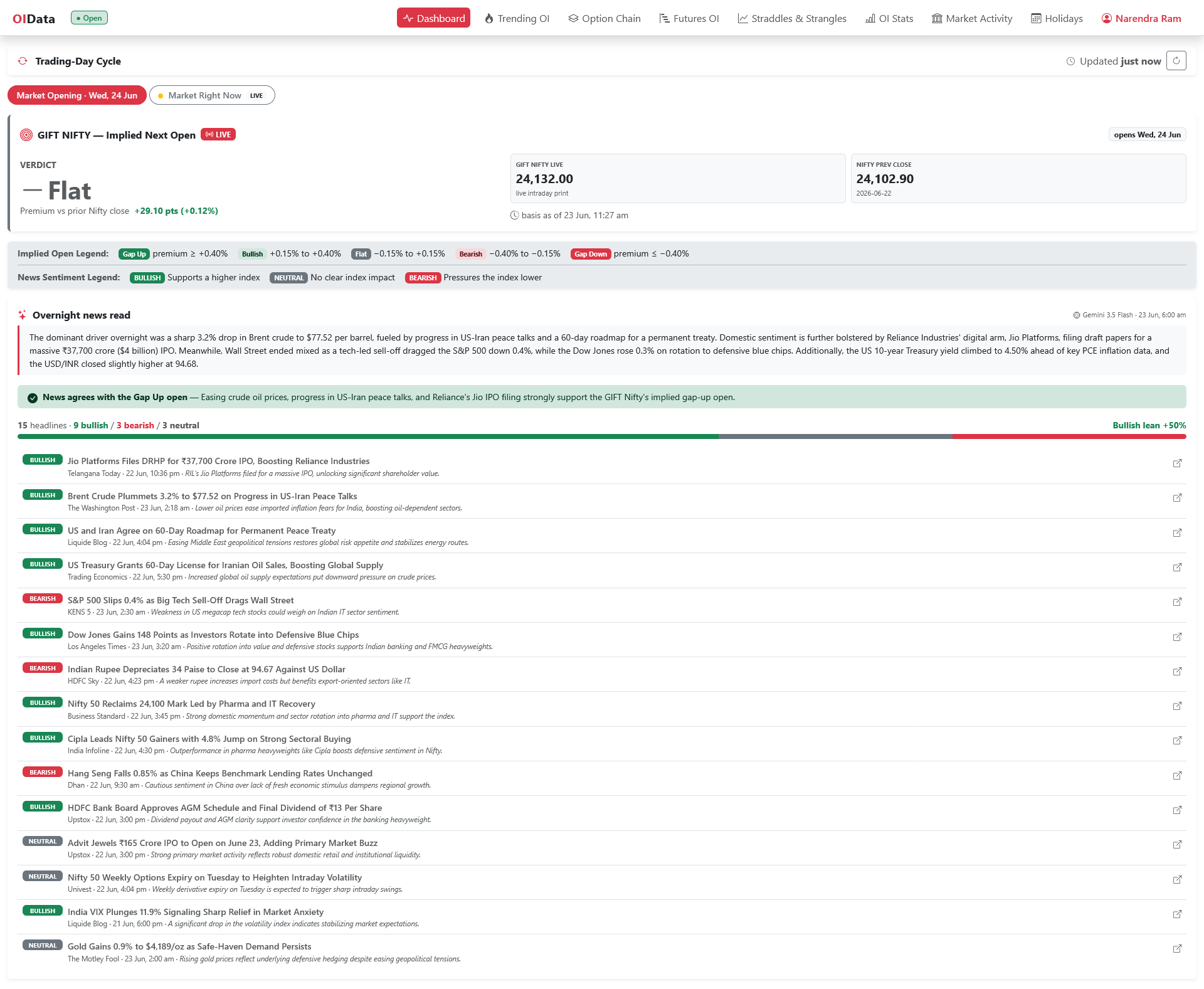Click the clock icon before Updated just now

1070,61
